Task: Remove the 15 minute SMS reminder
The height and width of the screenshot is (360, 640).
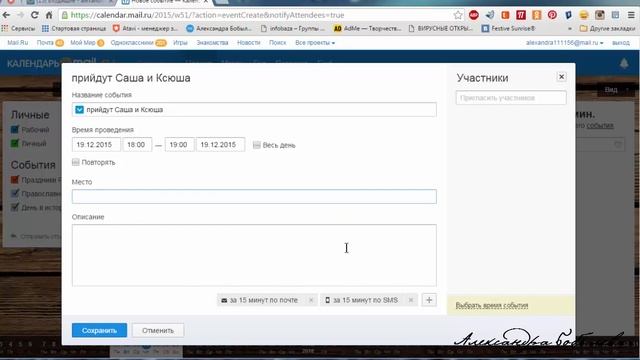Action: point(411,300)
